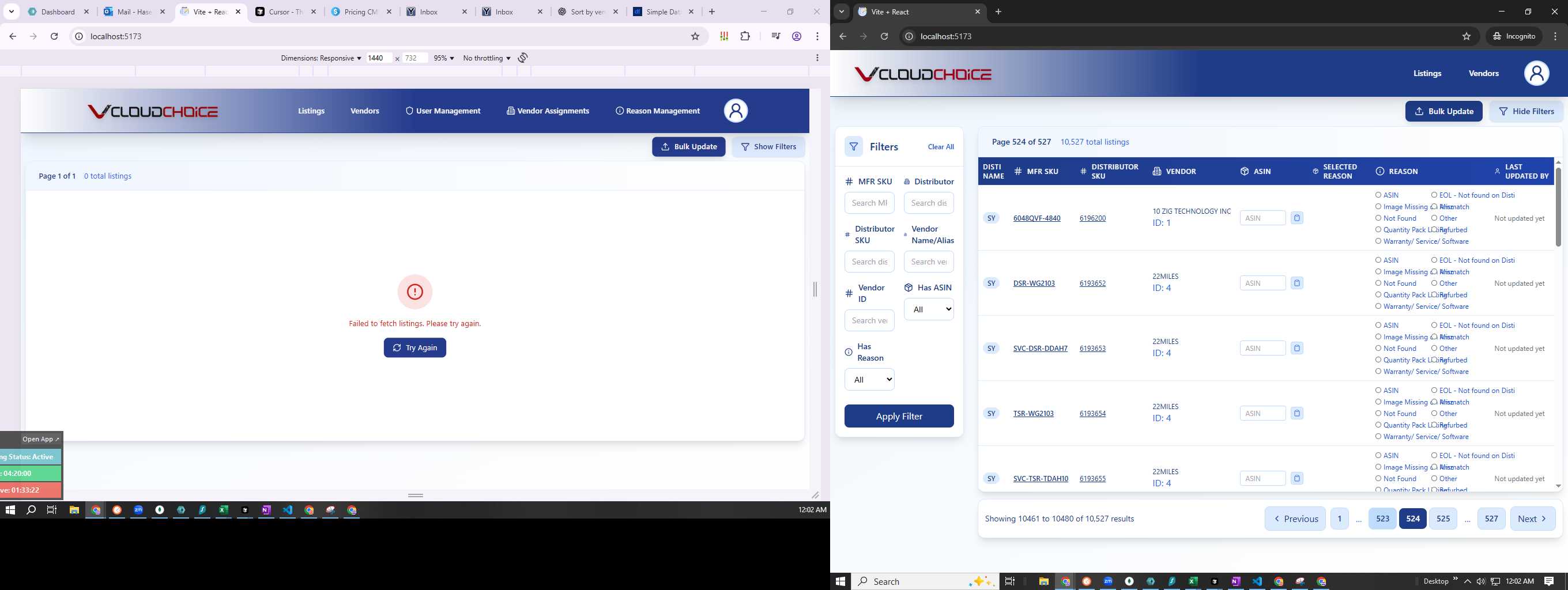Open Vendors in Incognito window nav
The height and width of the screenshot is (590, 1568).
1483,74
